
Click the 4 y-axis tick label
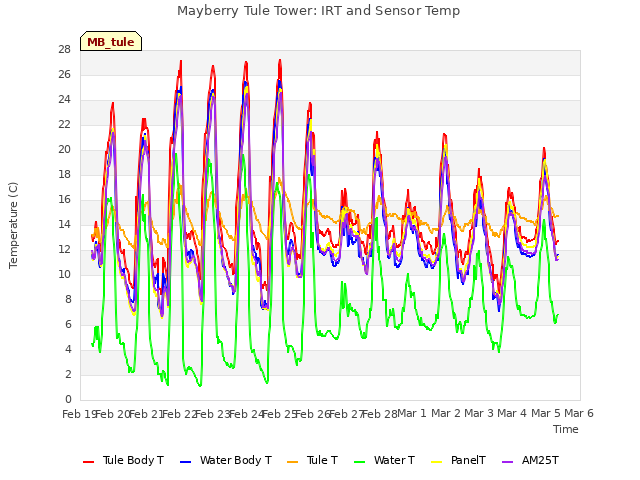[68, 349]
